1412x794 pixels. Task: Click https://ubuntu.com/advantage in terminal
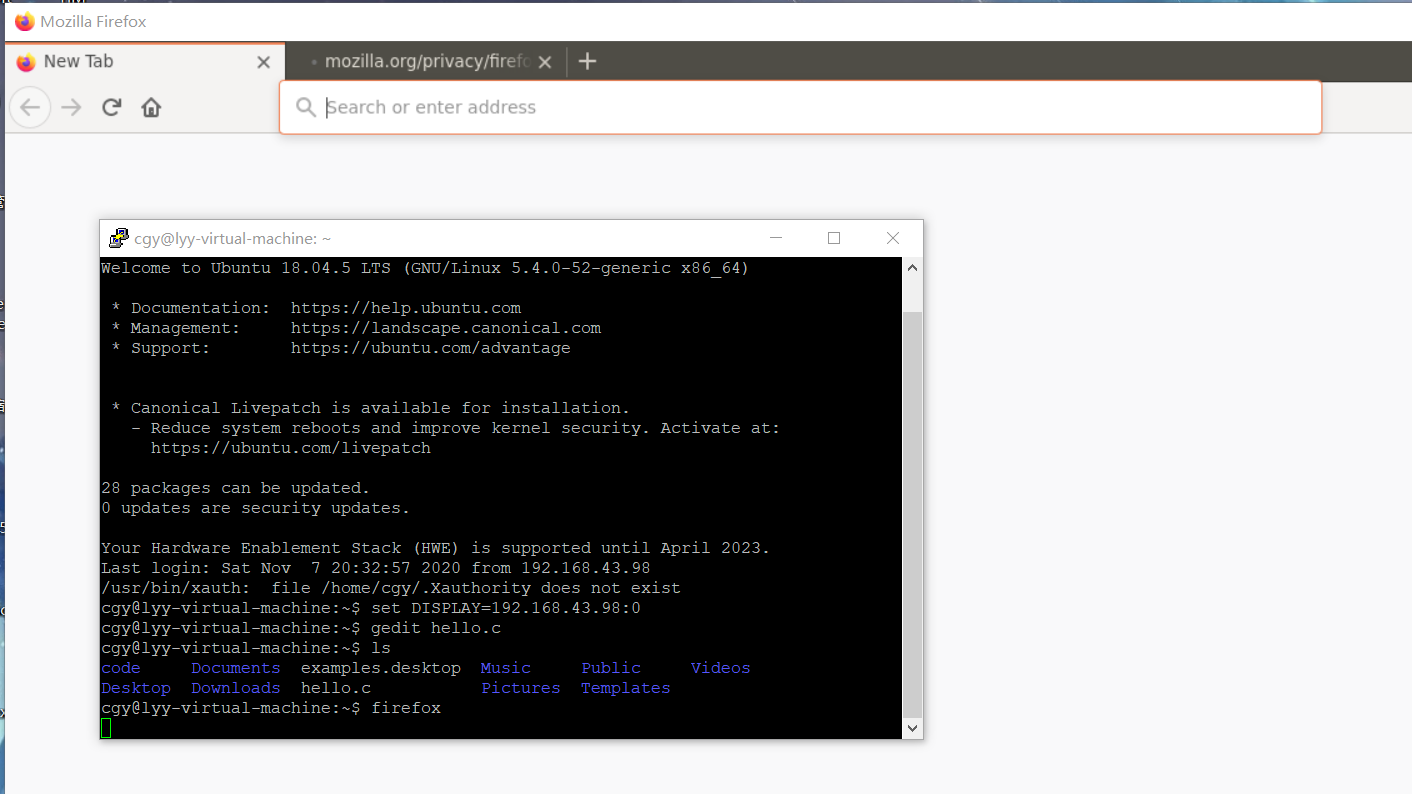[x=431, y=348]
